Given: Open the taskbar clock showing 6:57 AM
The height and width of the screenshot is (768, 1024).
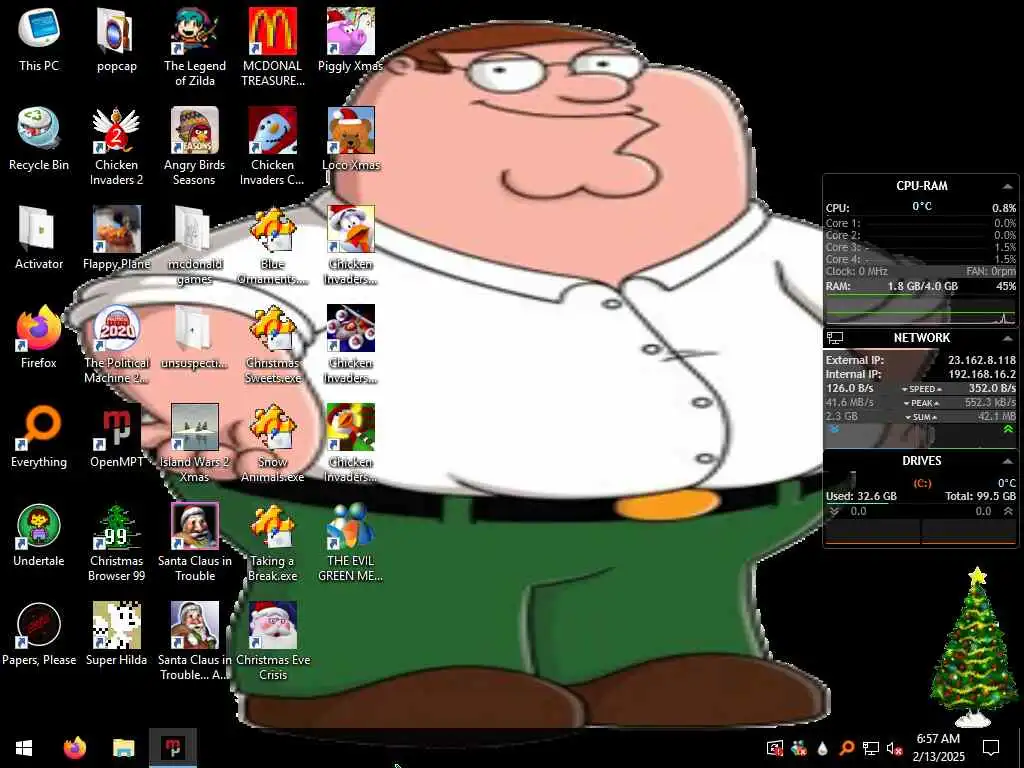Looking at the screenshot, I should 938,748.
